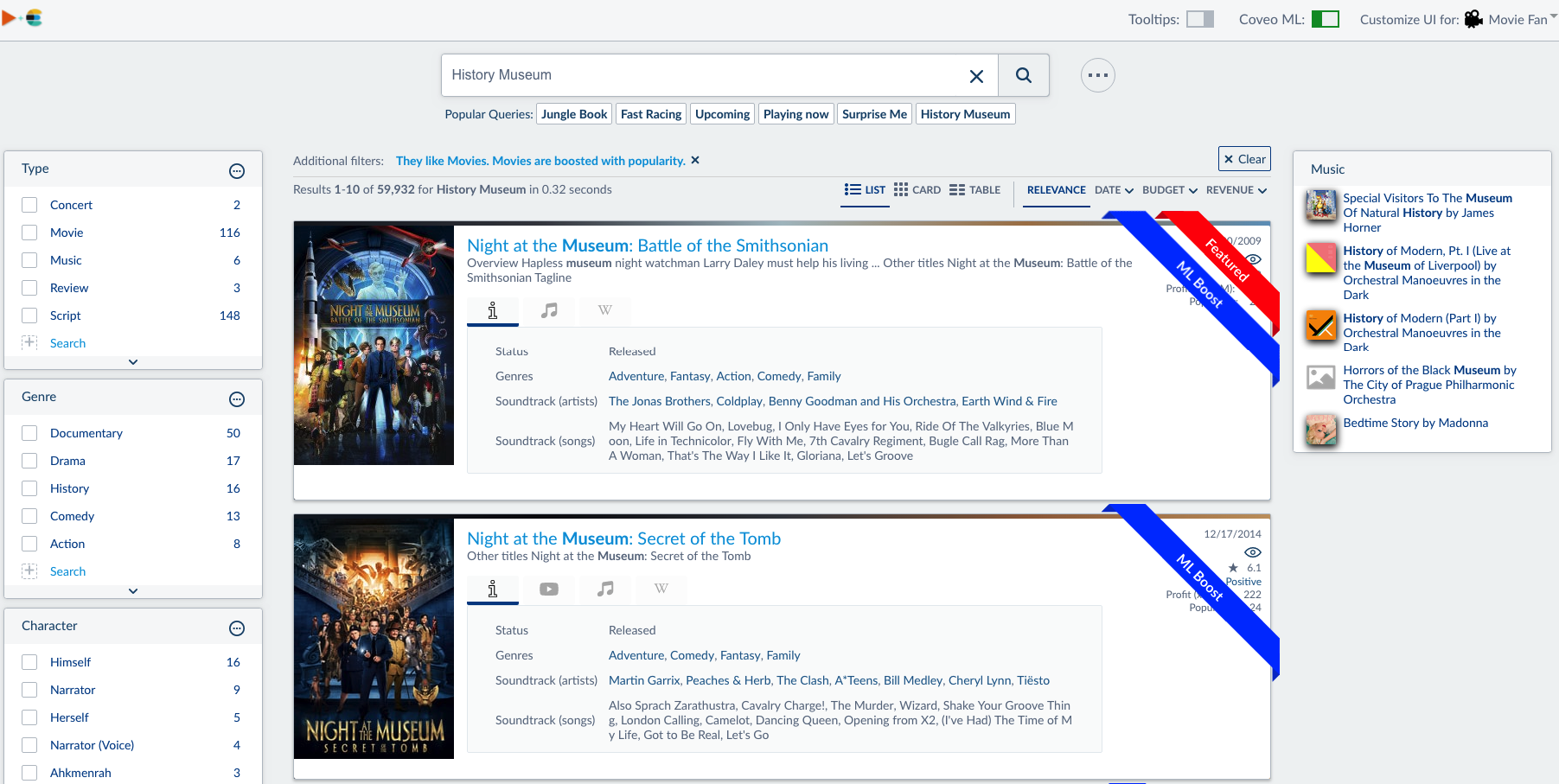Screen dimensions: 1559x784
Task: Open the Budget sort dropdown
Action: point(1170,190)
